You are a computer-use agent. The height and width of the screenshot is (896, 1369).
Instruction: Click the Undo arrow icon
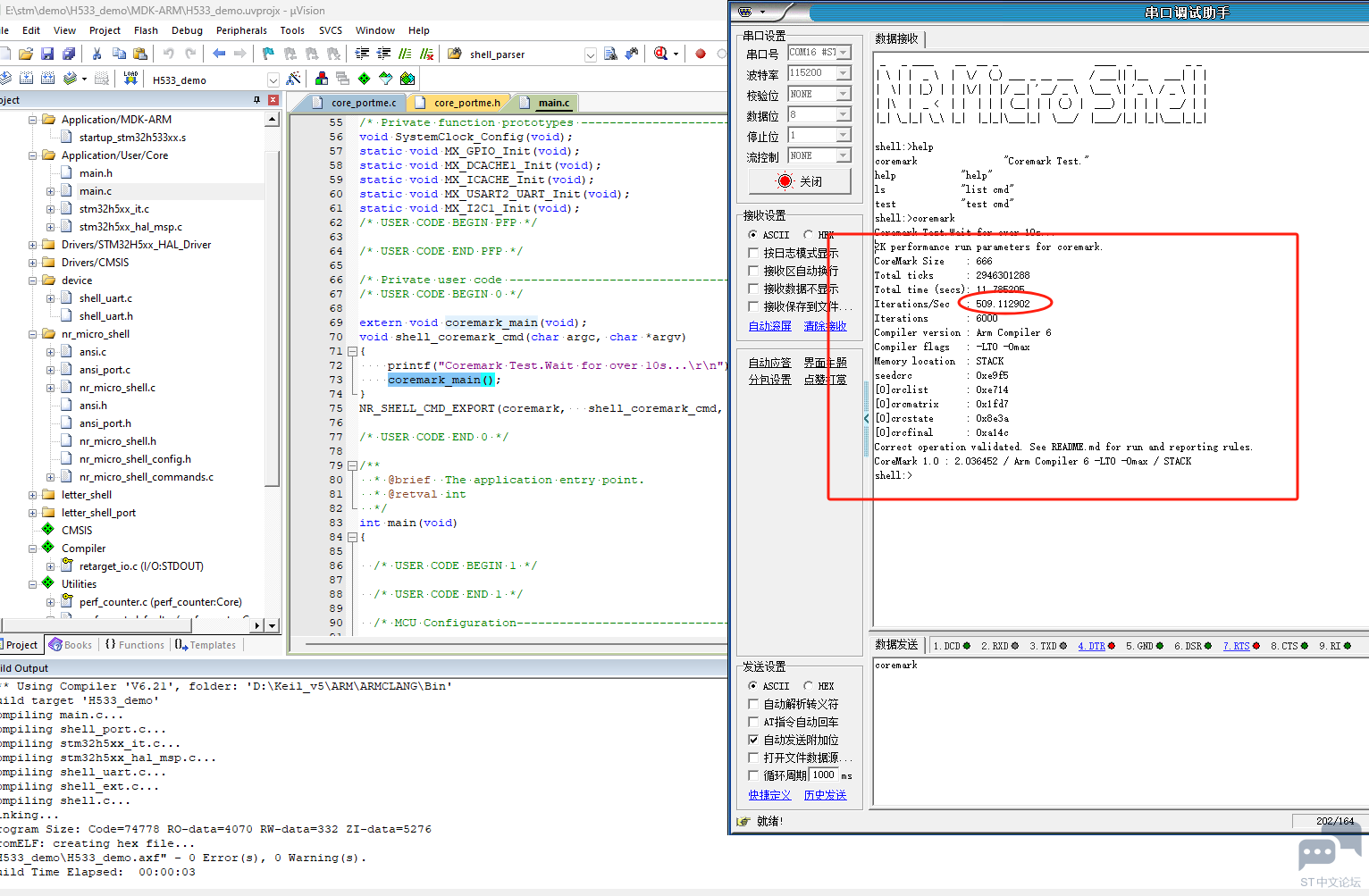click(168, 54)
